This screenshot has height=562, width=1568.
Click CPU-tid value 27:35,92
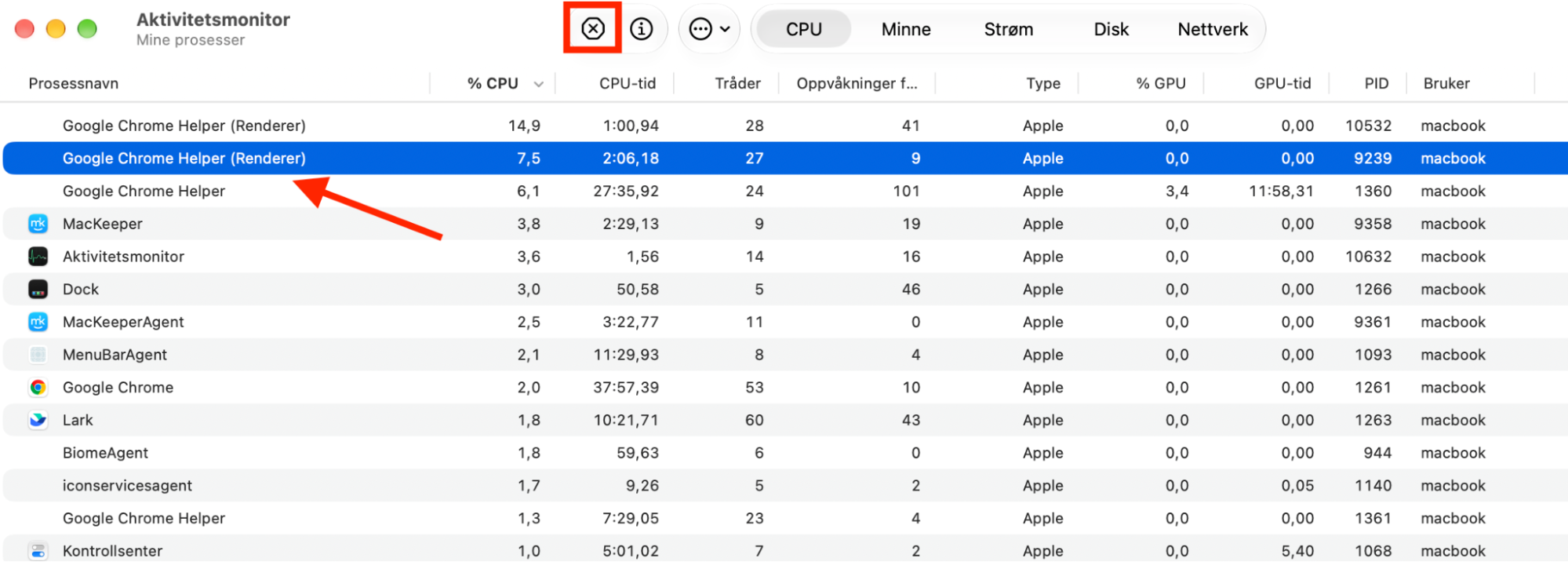pos(626,191)
